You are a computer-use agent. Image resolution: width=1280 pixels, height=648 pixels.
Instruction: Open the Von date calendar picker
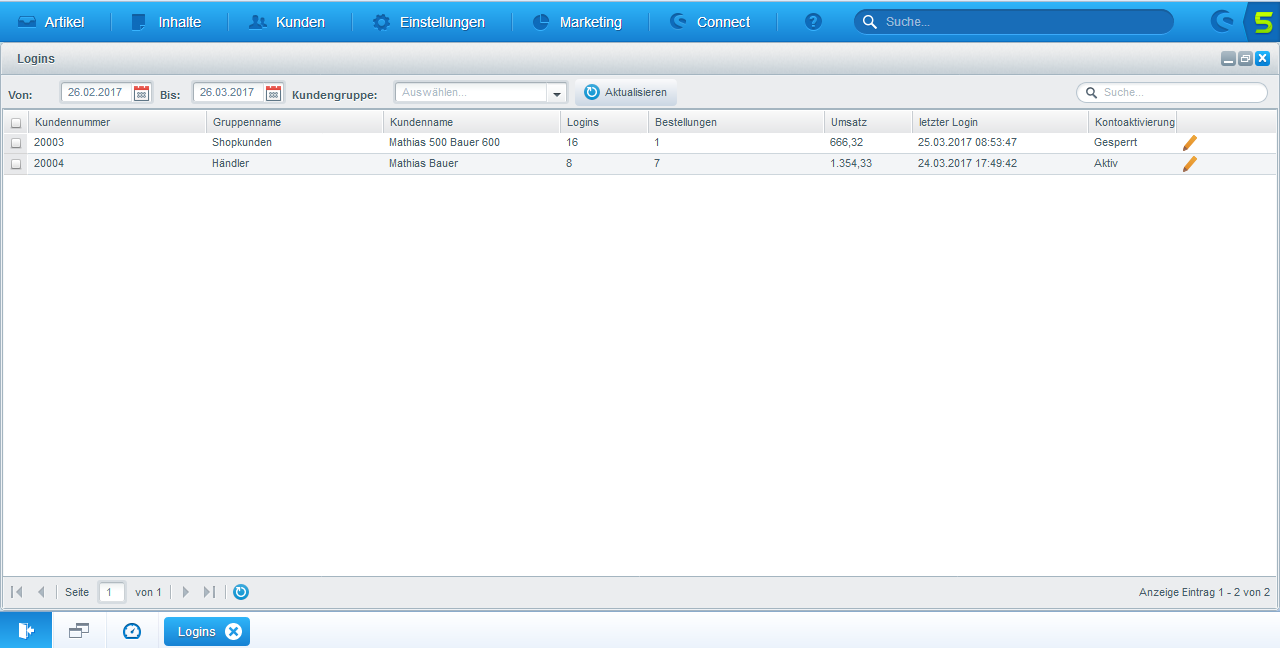(x=142, y=93)
